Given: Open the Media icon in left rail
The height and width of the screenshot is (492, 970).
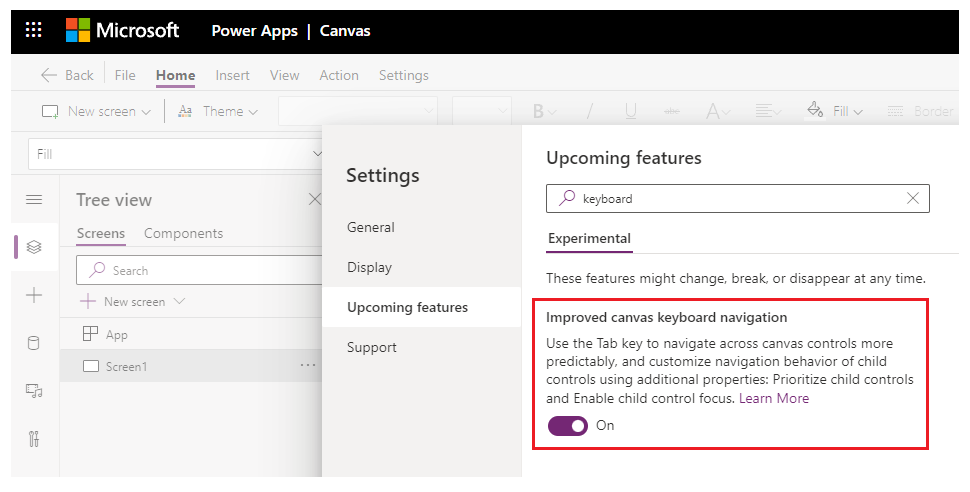Looking at the screenshot, I should point(34,391).
